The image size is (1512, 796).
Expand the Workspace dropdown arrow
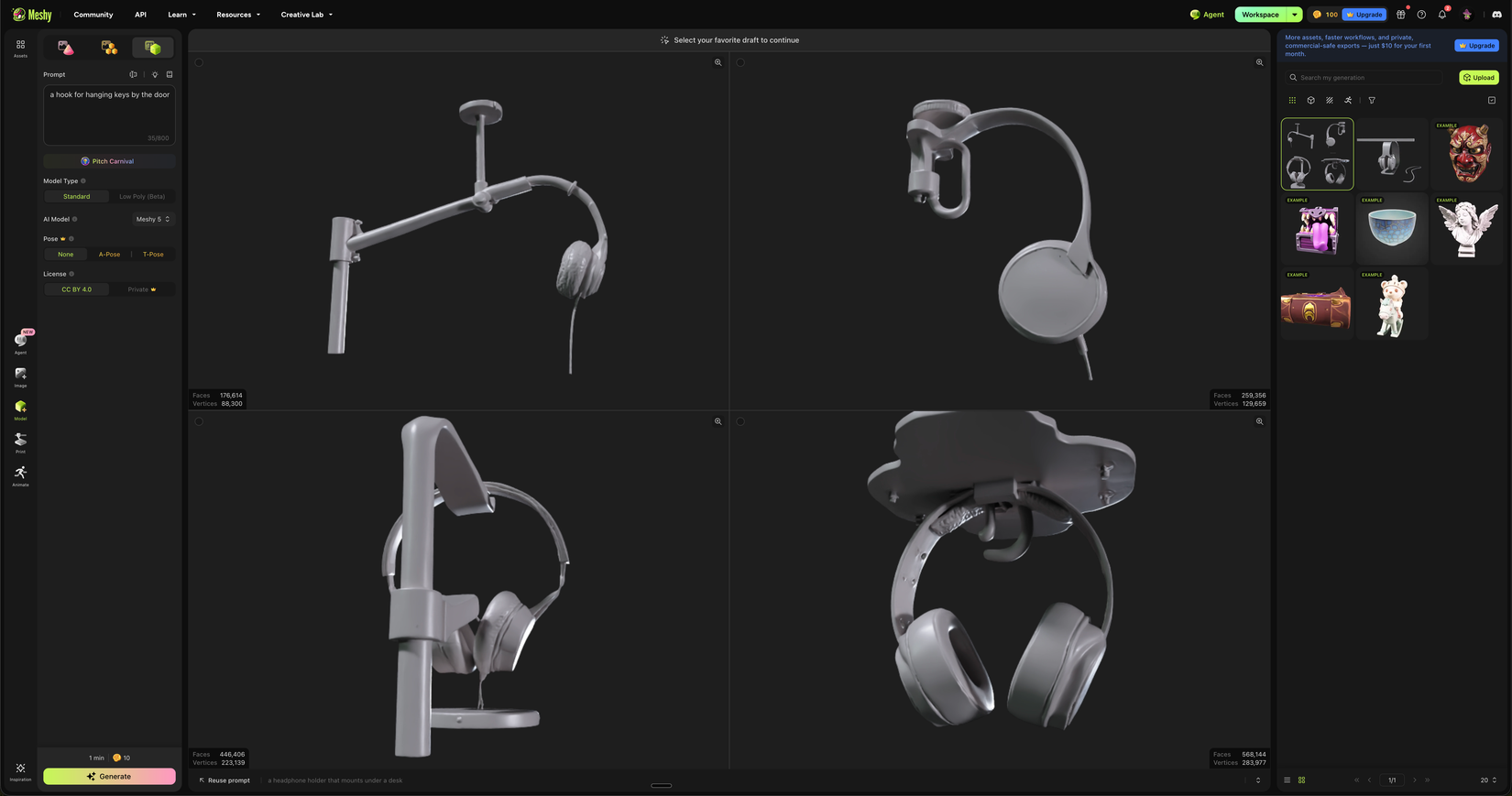(1294, 15)
